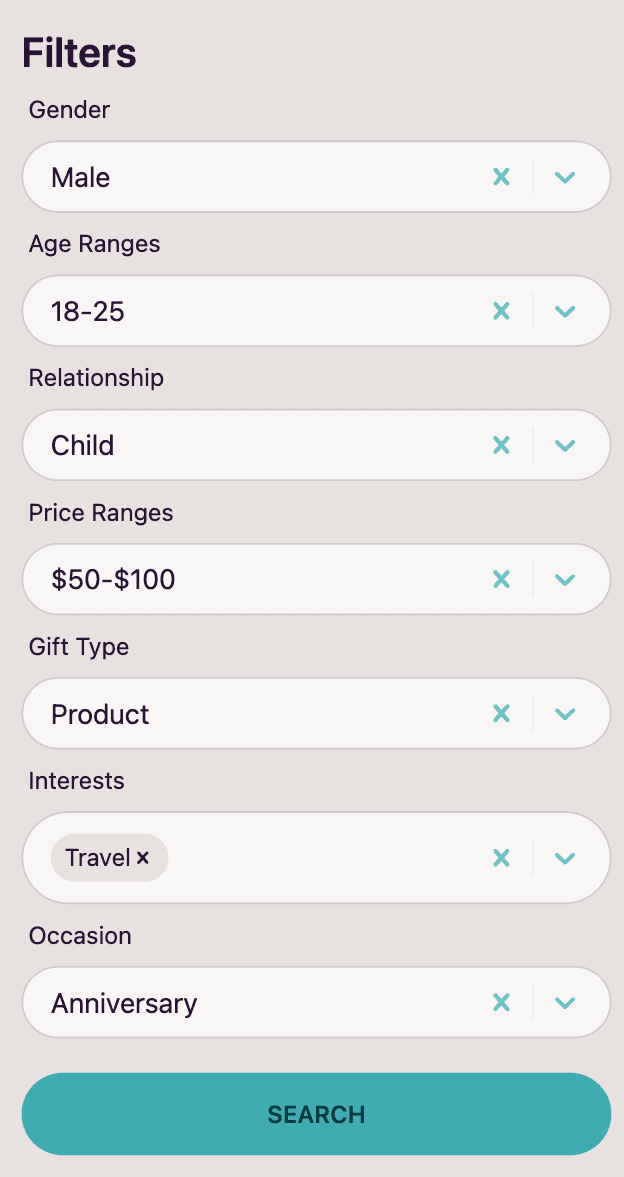Open the Age Ranges dropdown arrow

565,311
